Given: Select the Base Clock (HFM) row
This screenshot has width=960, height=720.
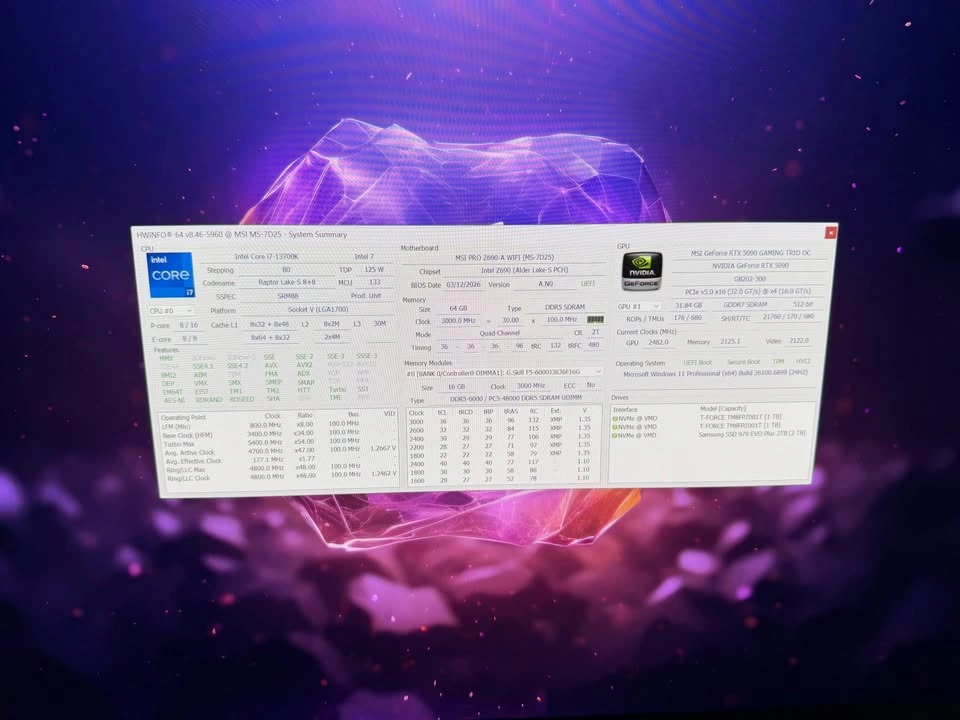Looking at the screenshot, I should pos(279,433).
